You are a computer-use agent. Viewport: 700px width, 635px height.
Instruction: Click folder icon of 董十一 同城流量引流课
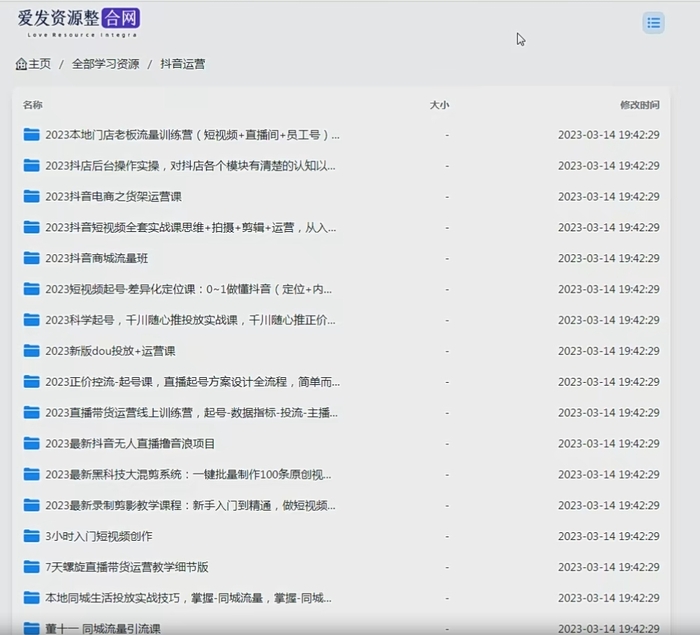31,628
